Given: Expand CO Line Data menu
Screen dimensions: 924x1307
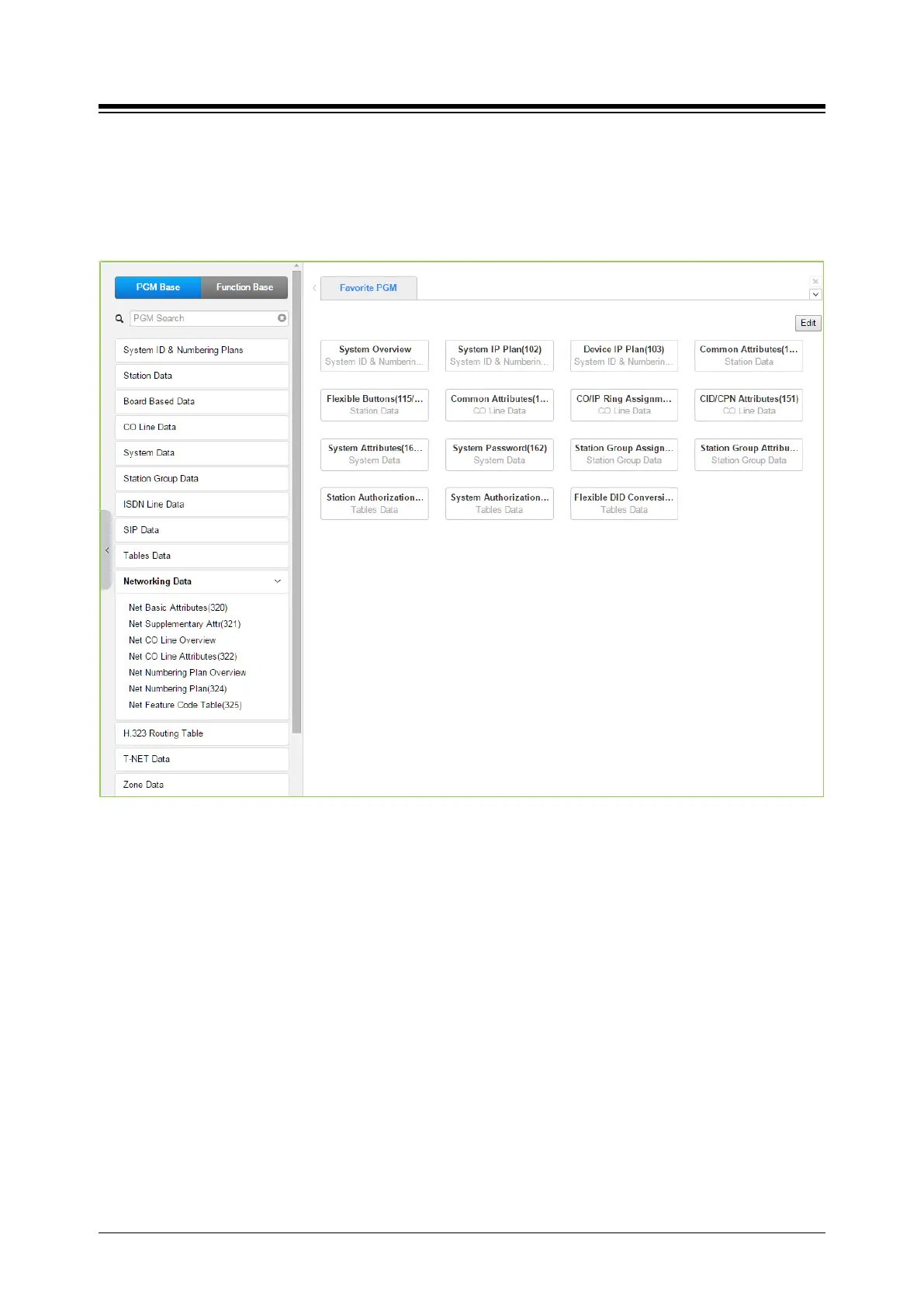Looking at the screenshot, I should coord(202,427).
